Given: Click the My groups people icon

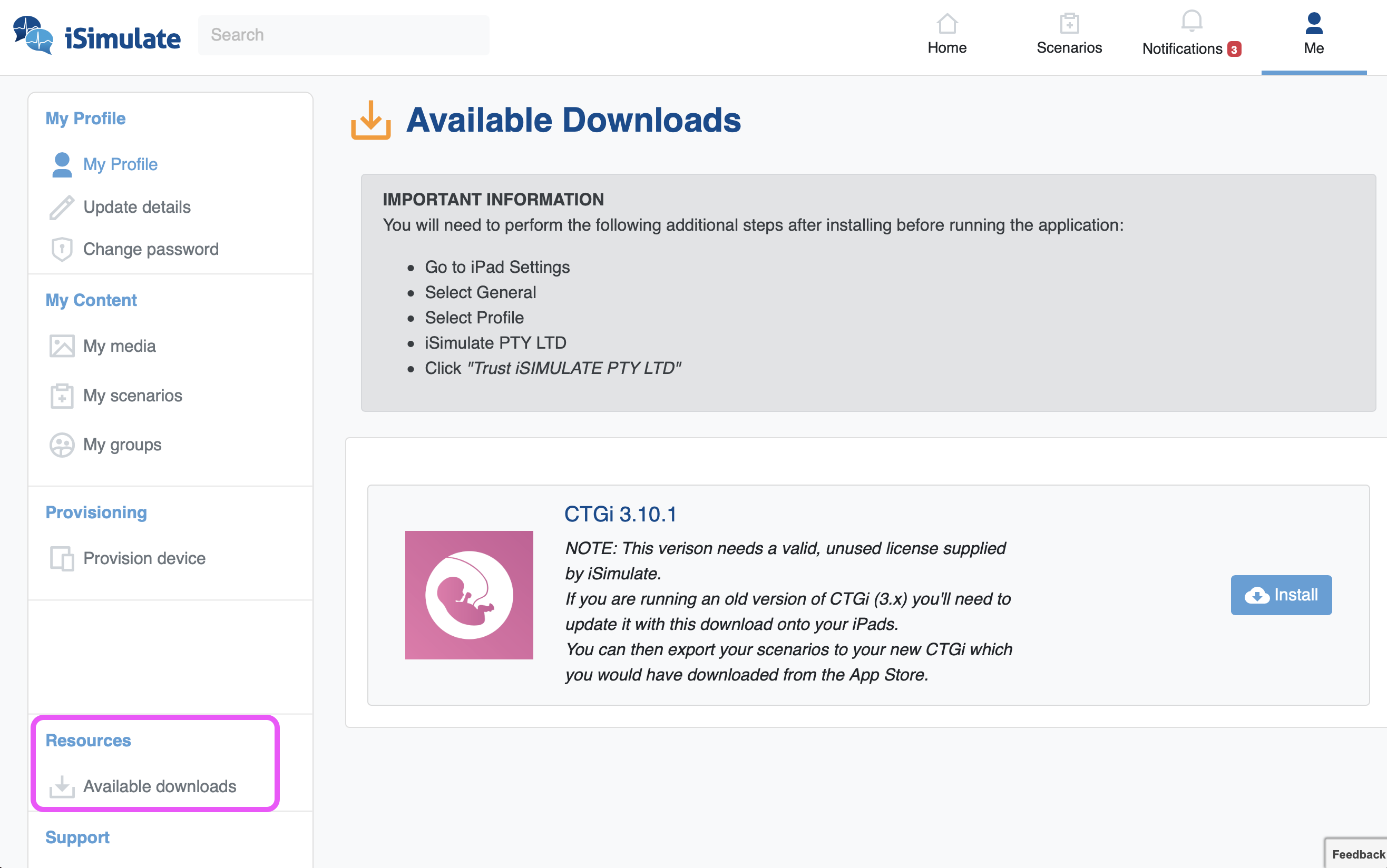Looking at the screenshot, I should coord(62,445).
